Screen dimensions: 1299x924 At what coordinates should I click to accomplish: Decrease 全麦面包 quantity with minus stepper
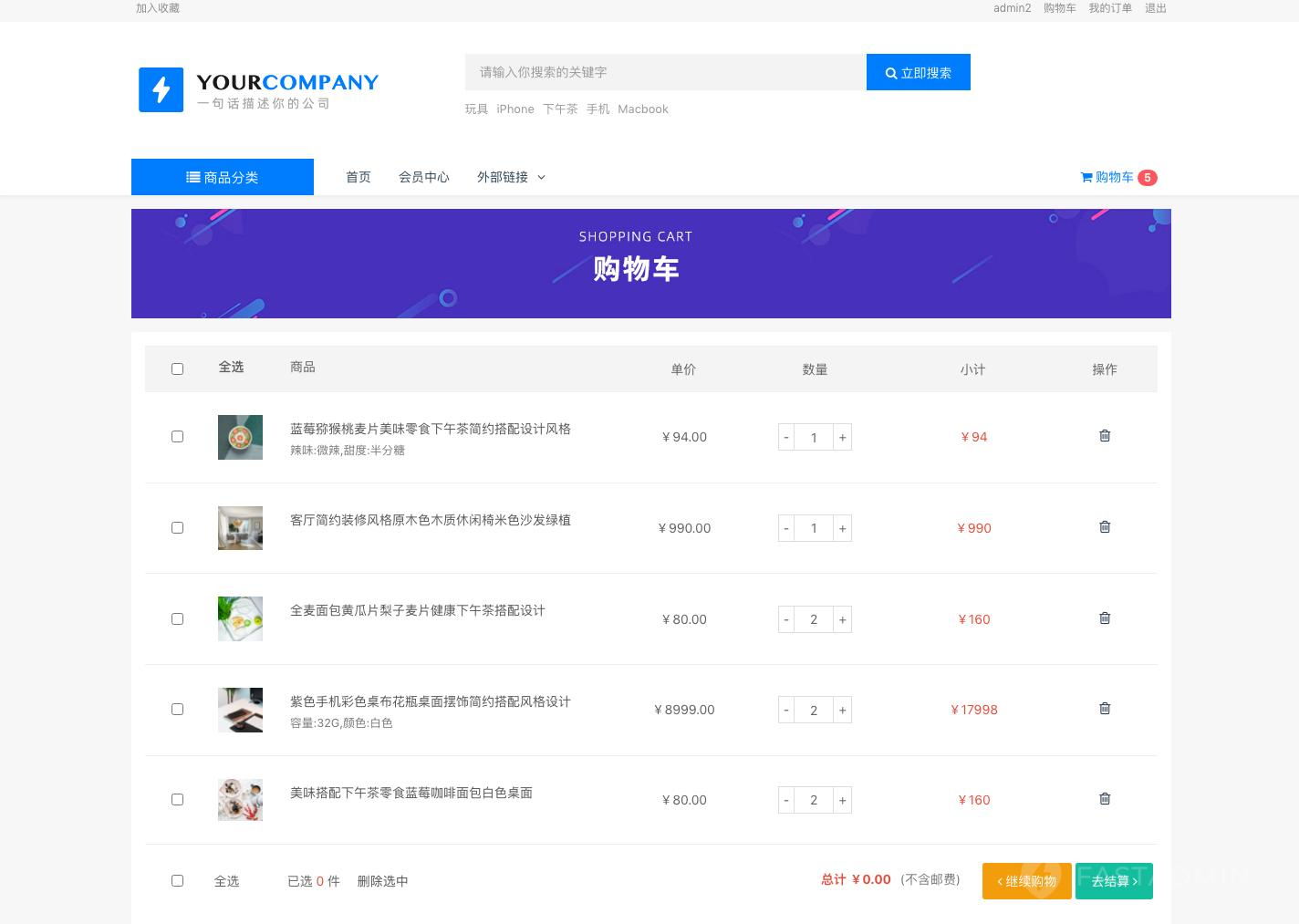pyautogui.click(x=786, y=619)
